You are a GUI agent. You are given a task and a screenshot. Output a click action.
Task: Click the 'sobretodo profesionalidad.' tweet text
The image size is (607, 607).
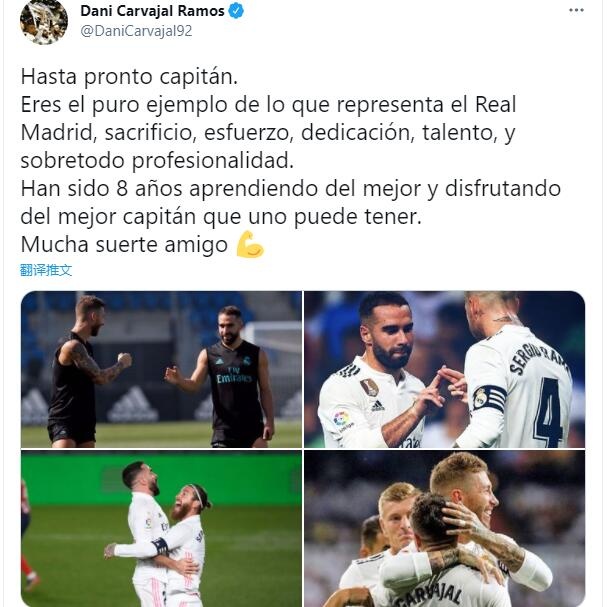click(157, 161)
